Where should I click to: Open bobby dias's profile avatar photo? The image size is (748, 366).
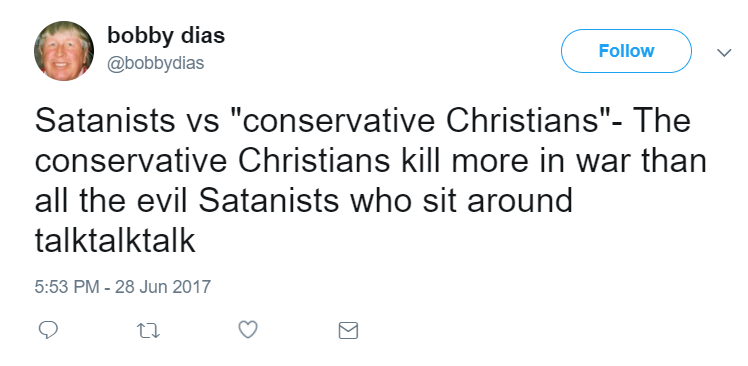click(x=64, y=51)
